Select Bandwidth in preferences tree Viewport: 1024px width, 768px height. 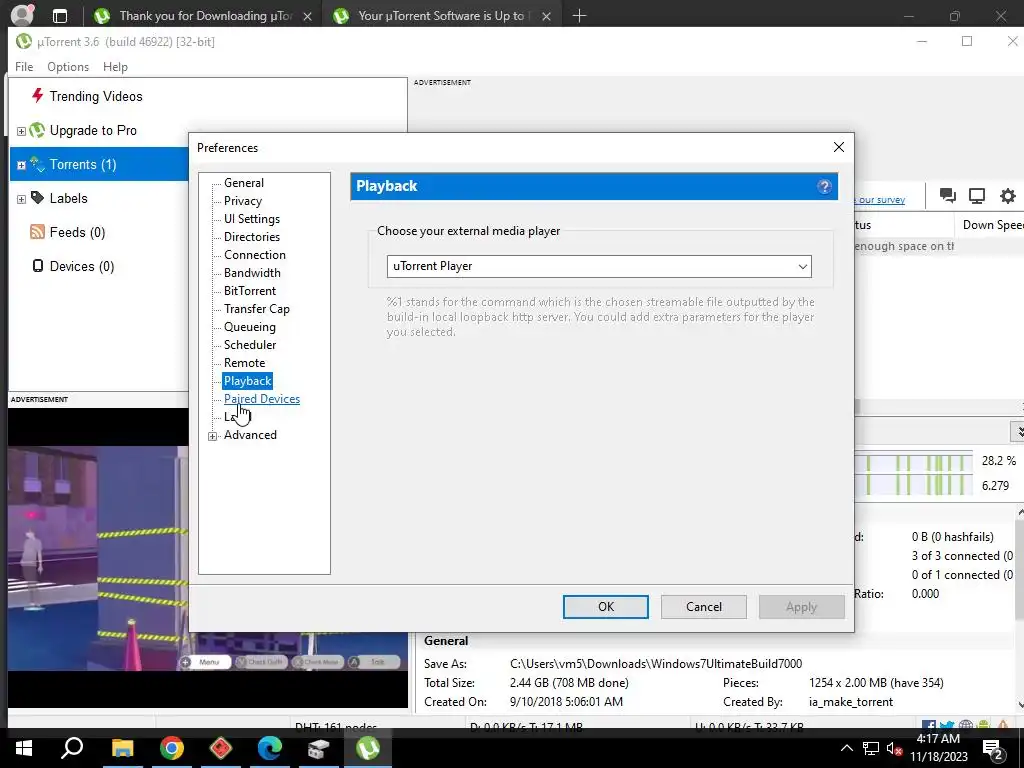[x=252, y=272]
